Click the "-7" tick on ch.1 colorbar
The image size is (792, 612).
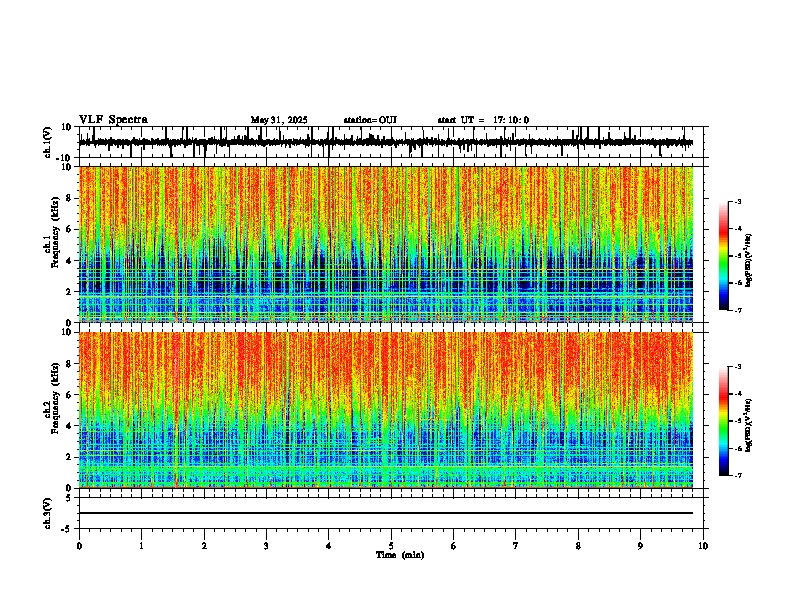[x=737, y=310]
